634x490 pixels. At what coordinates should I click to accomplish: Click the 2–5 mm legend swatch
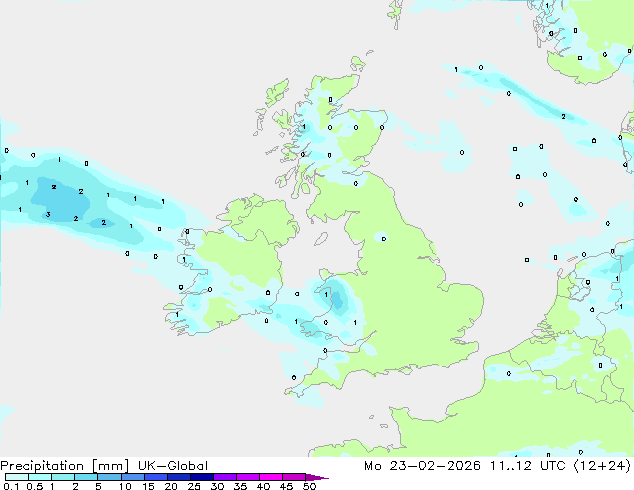(86, 477)
